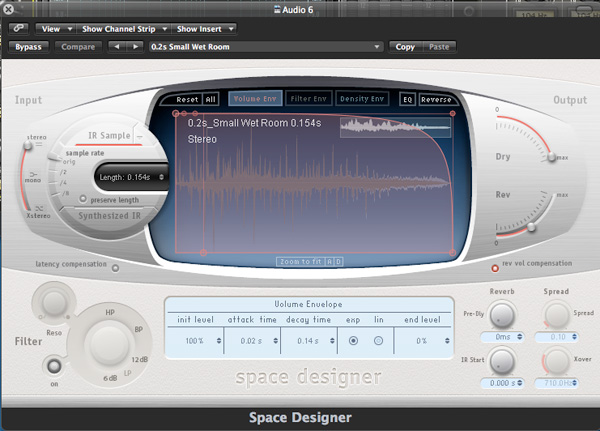The height and width of the screenshot is (431, 600).
Task: Click the IR Start knob
Action: (x=502, y=361)
